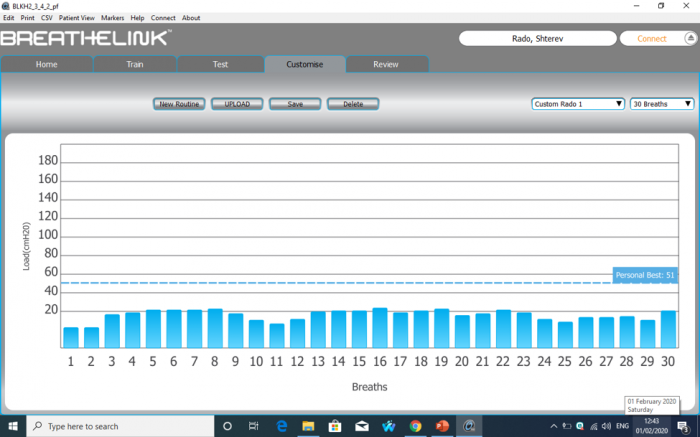Open the Edit menu
This screenshot has width=700, height=437.
(x=8, y=18)
